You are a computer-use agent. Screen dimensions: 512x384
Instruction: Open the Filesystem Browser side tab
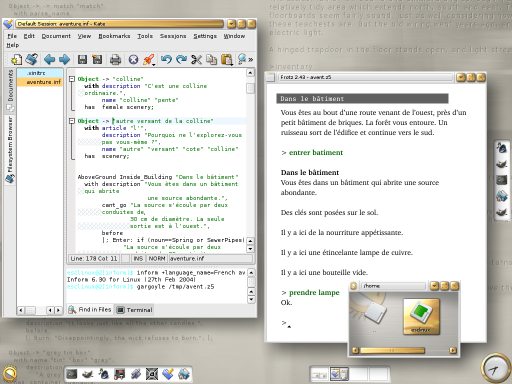[10, 149]
